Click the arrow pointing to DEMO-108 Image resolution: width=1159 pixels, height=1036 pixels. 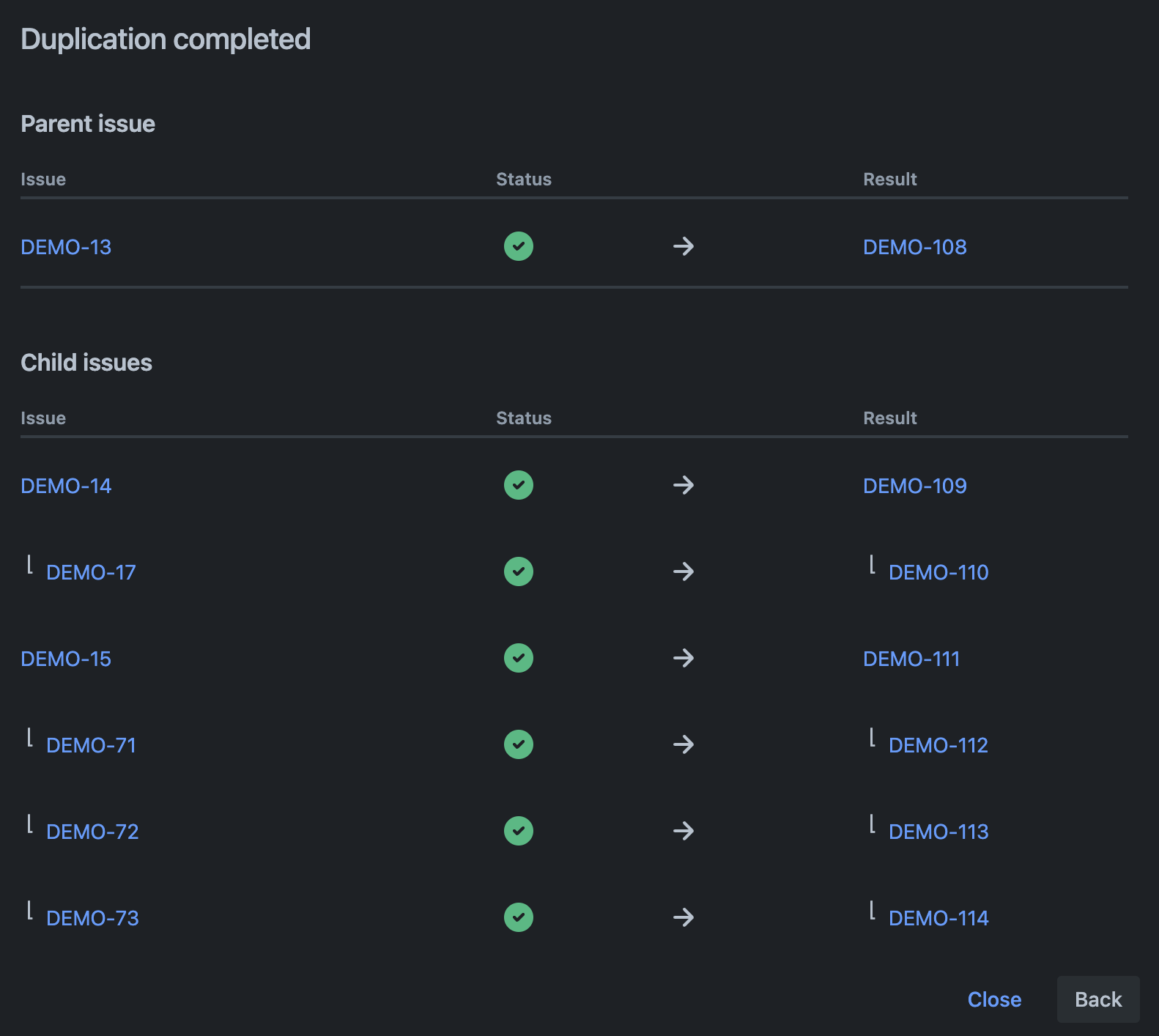pyautogui.click(x=683, y=246)
